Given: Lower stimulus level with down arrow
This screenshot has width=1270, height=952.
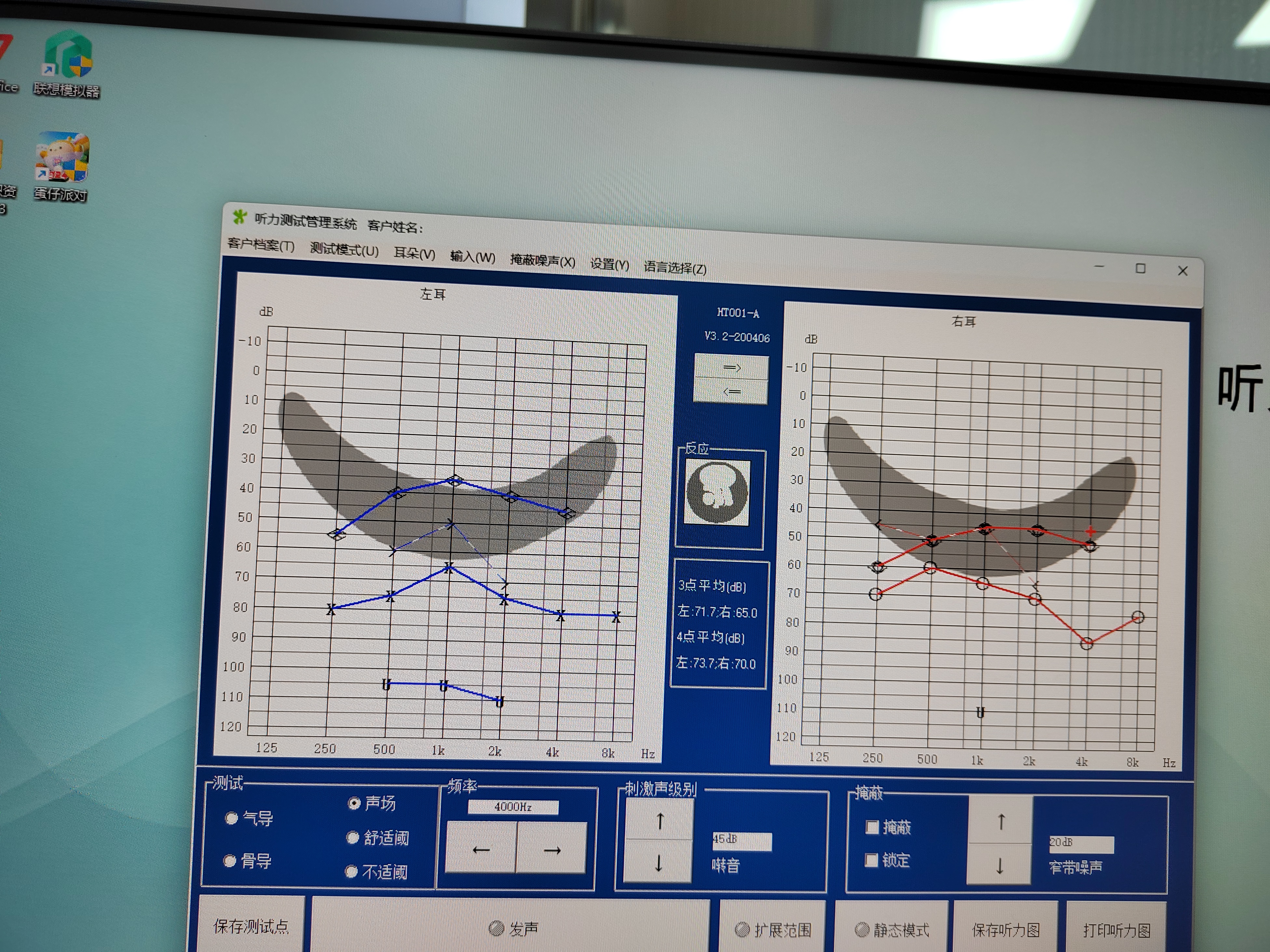Looking at the screenshot, I should click(658, 863).
